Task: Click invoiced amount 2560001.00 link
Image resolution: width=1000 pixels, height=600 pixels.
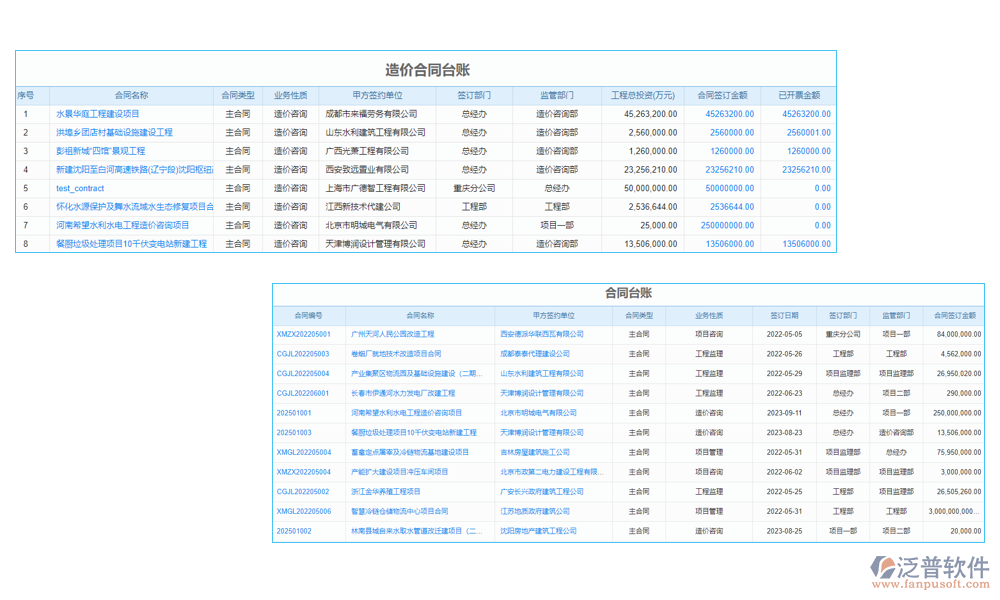Action: tap(808, 132)
